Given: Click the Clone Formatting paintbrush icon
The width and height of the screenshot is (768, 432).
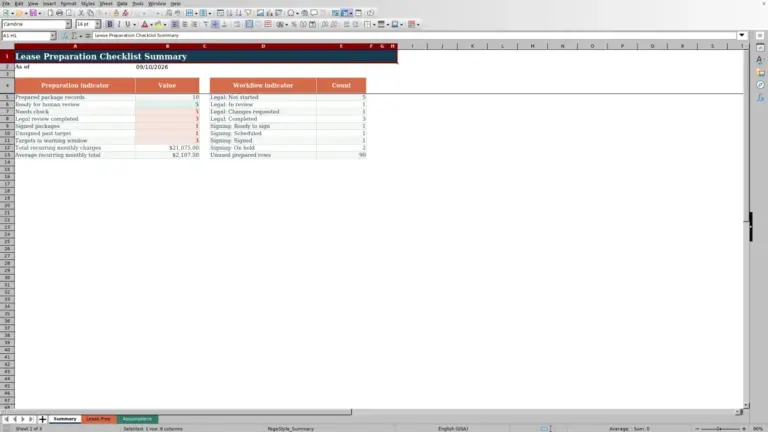Looking at the screenshot, I should pos(116,13).
